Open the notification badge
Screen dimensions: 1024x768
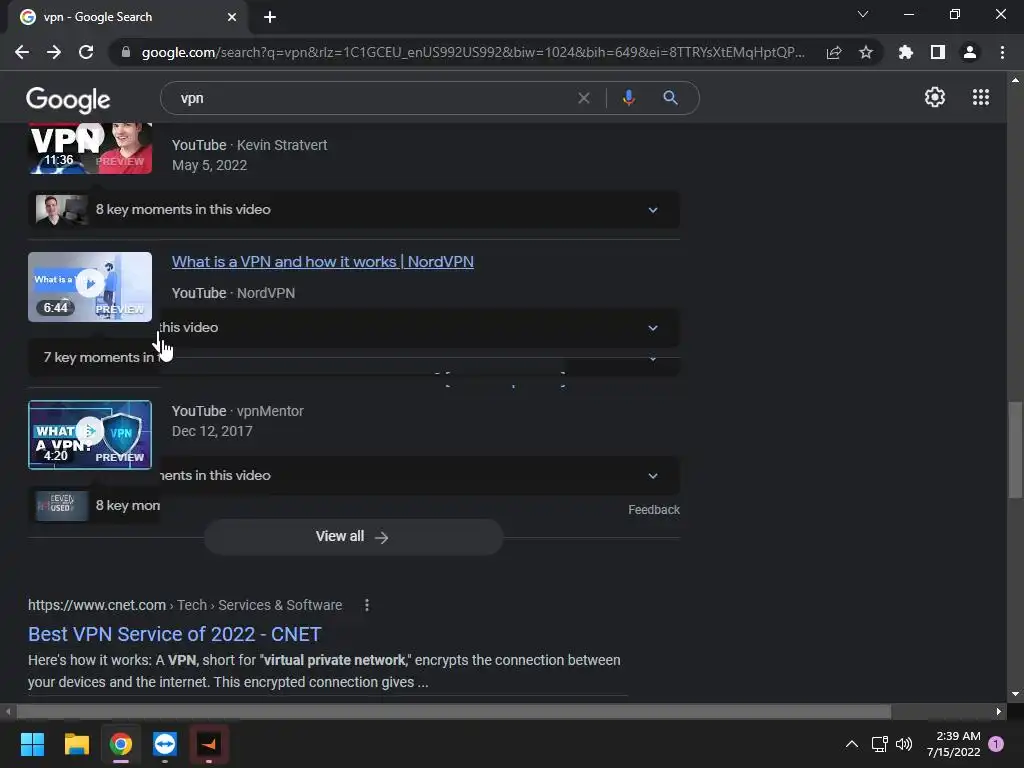tap(996, 744)
